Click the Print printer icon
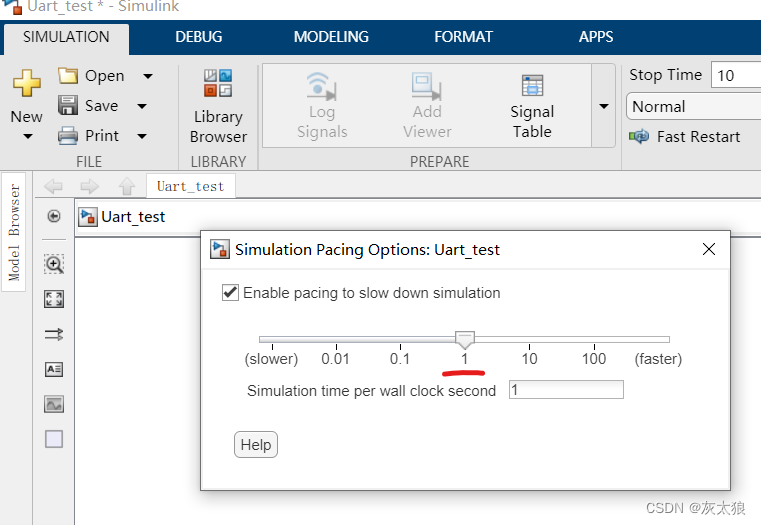 tap(68, 136)
